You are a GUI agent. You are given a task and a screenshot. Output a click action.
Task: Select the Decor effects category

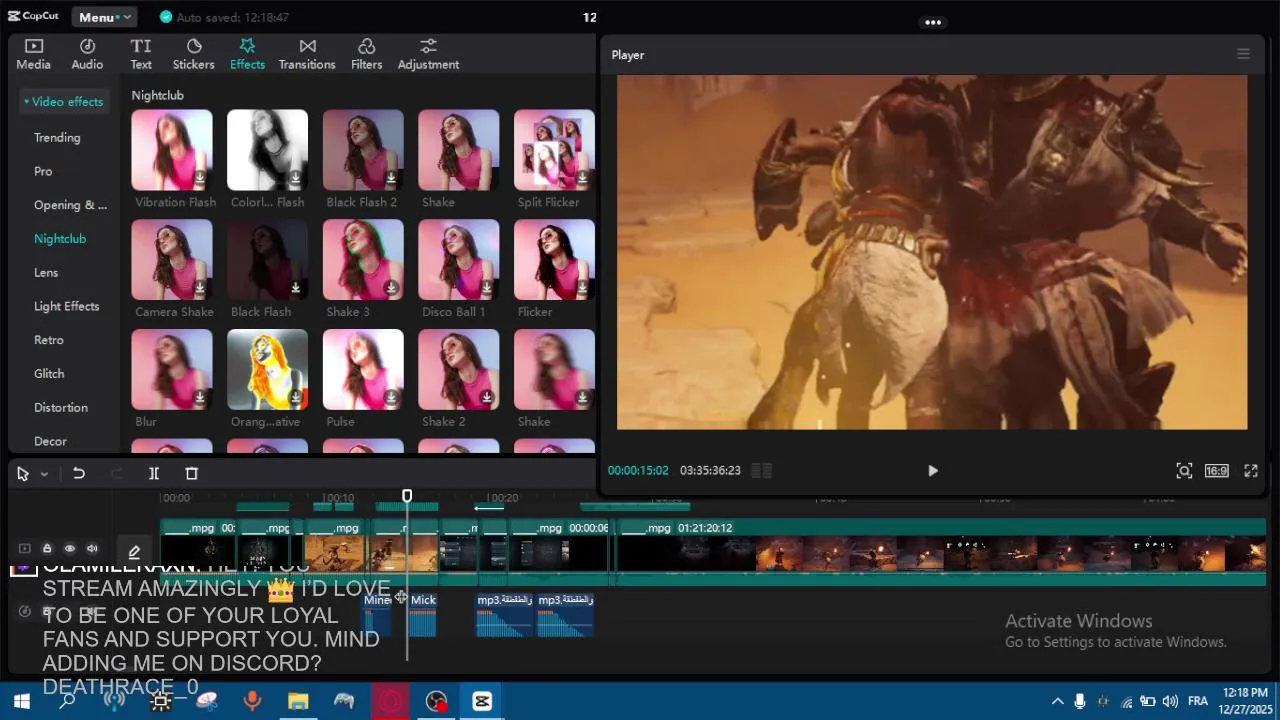[x=50, y=442]
